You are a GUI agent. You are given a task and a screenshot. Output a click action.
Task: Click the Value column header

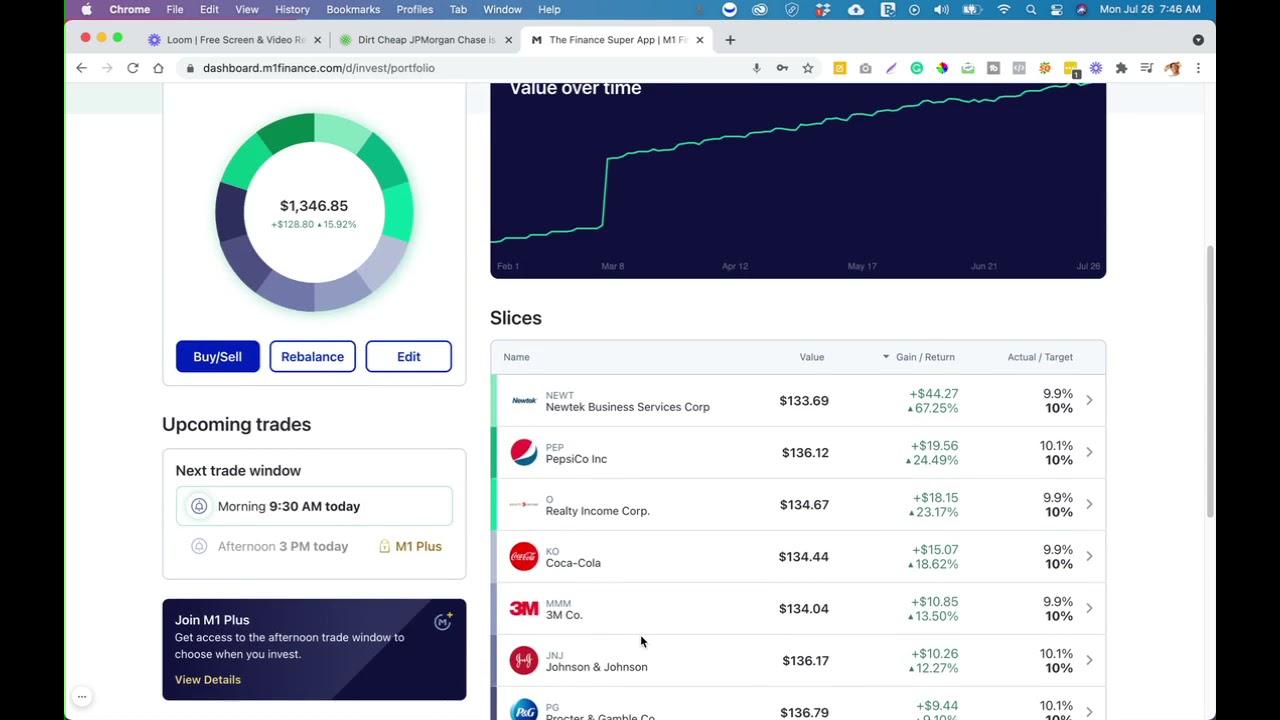812,357
